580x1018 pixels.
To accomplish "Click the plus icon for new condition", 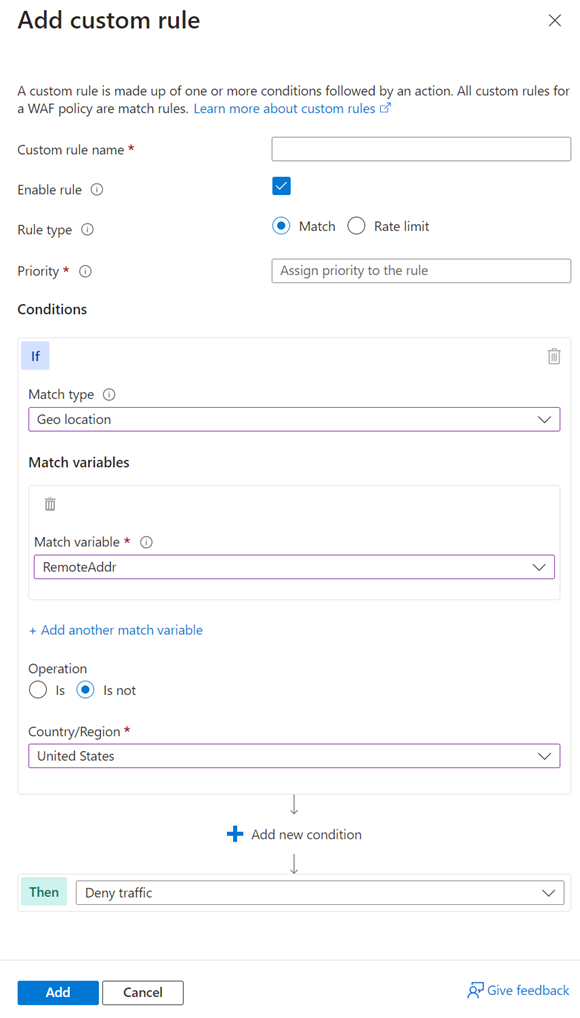I will coord(234,834).
